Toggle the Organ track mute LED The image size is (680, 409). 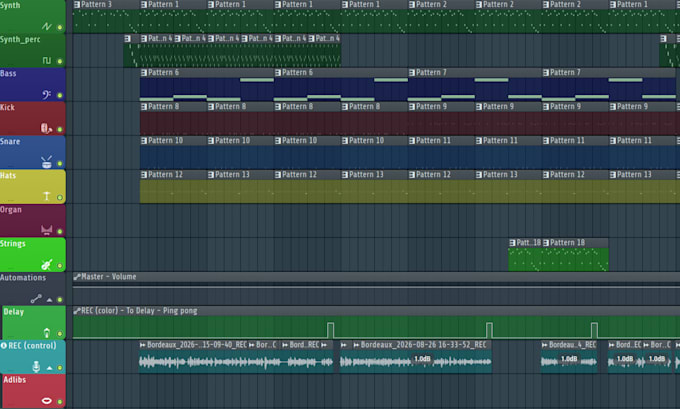pyautogui.click(x=60, y=232)
